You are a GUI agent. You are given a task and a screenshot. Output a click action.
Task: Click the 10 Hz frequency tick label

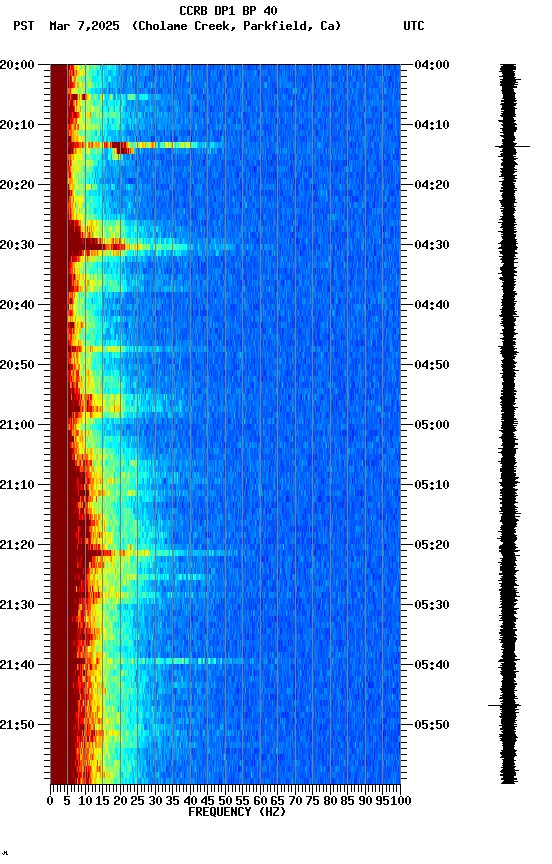tap(85, 801)
